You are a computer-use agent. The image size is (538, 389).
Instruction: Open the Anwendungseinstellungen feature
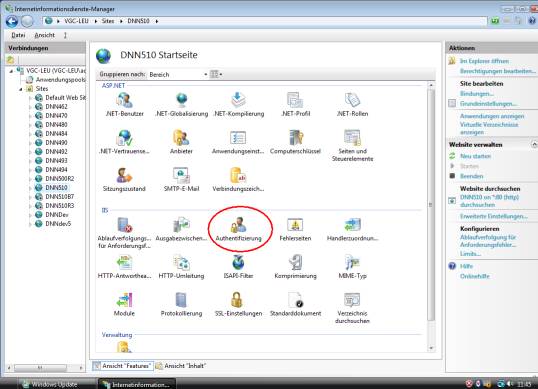coord(238,142)
